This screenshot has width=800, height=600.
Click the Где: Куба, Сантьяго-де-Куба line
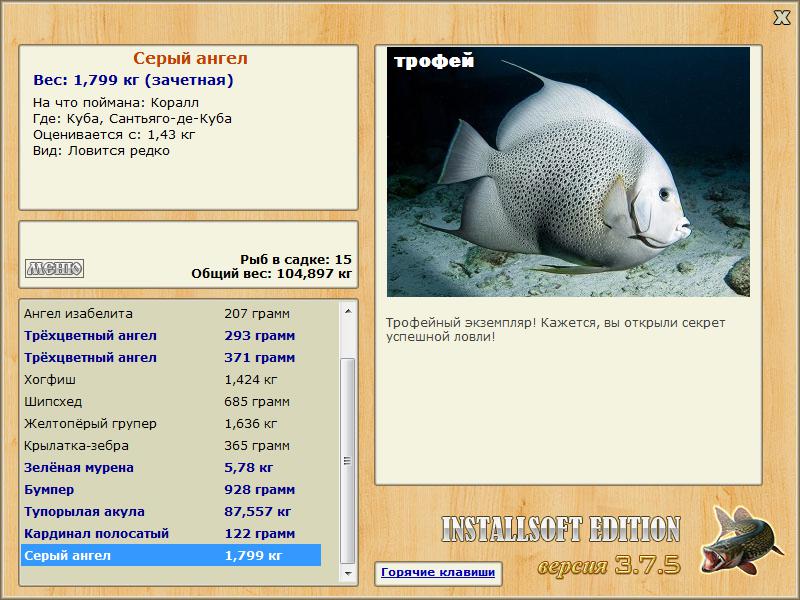[x=132, y=119]
